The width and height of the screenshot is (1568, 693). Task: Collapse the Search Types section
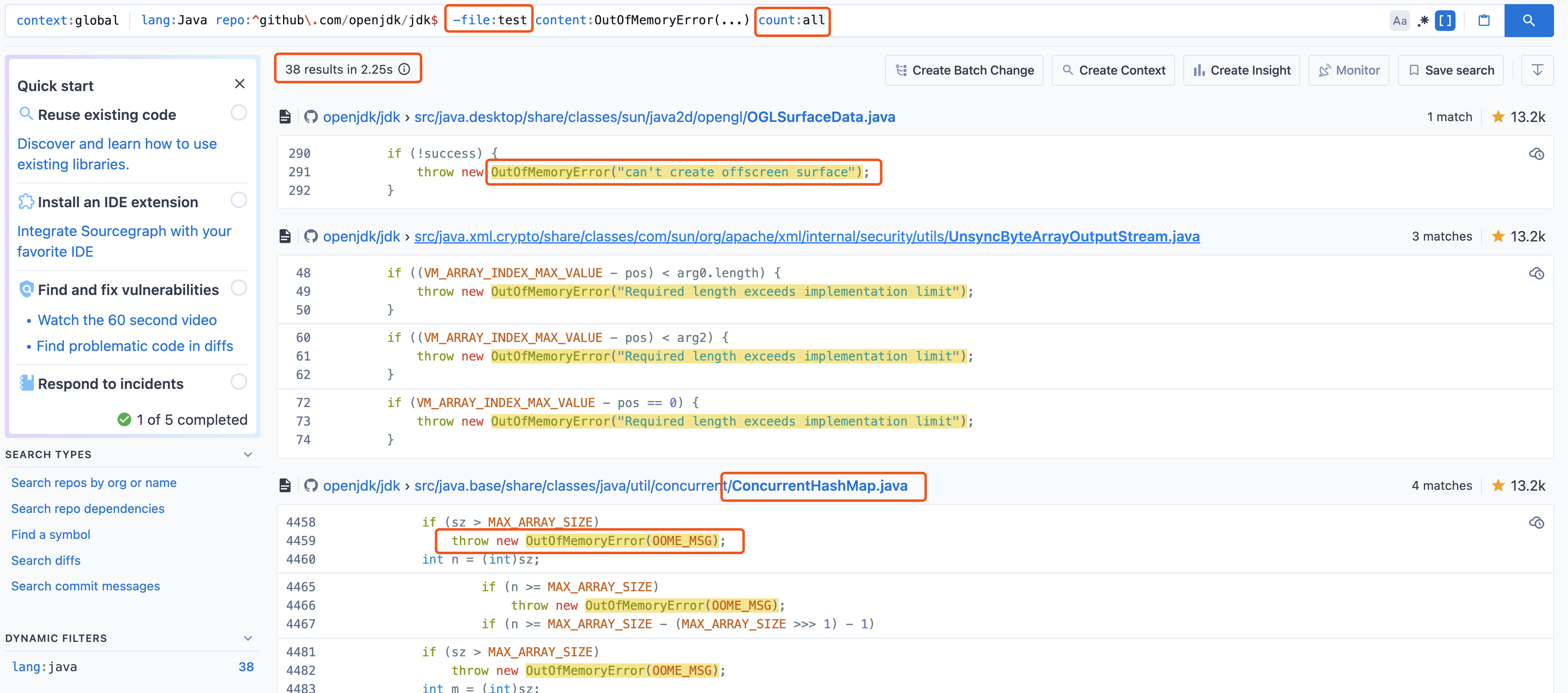tap(248, 455)
